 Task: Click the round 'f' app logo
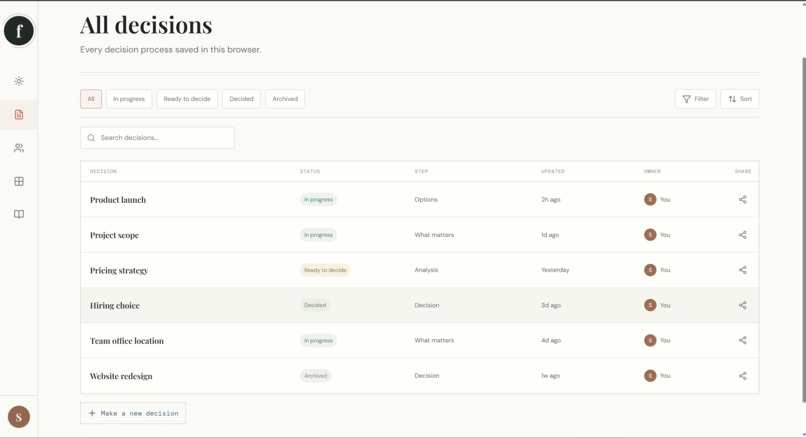tap(19, 31)
